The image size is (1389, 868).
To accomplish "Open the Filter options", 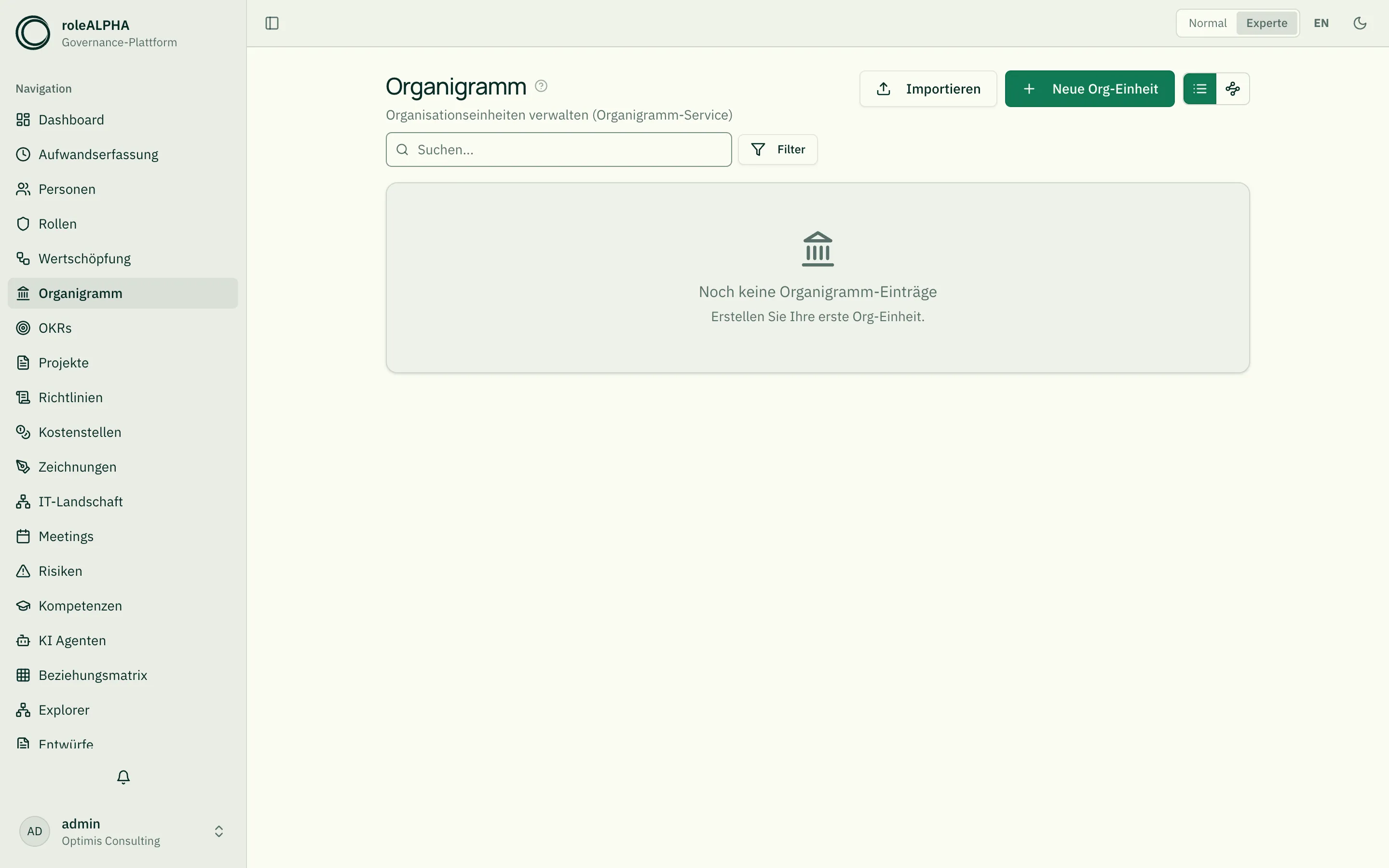I will pyautogui.click(x=778, y=149).
